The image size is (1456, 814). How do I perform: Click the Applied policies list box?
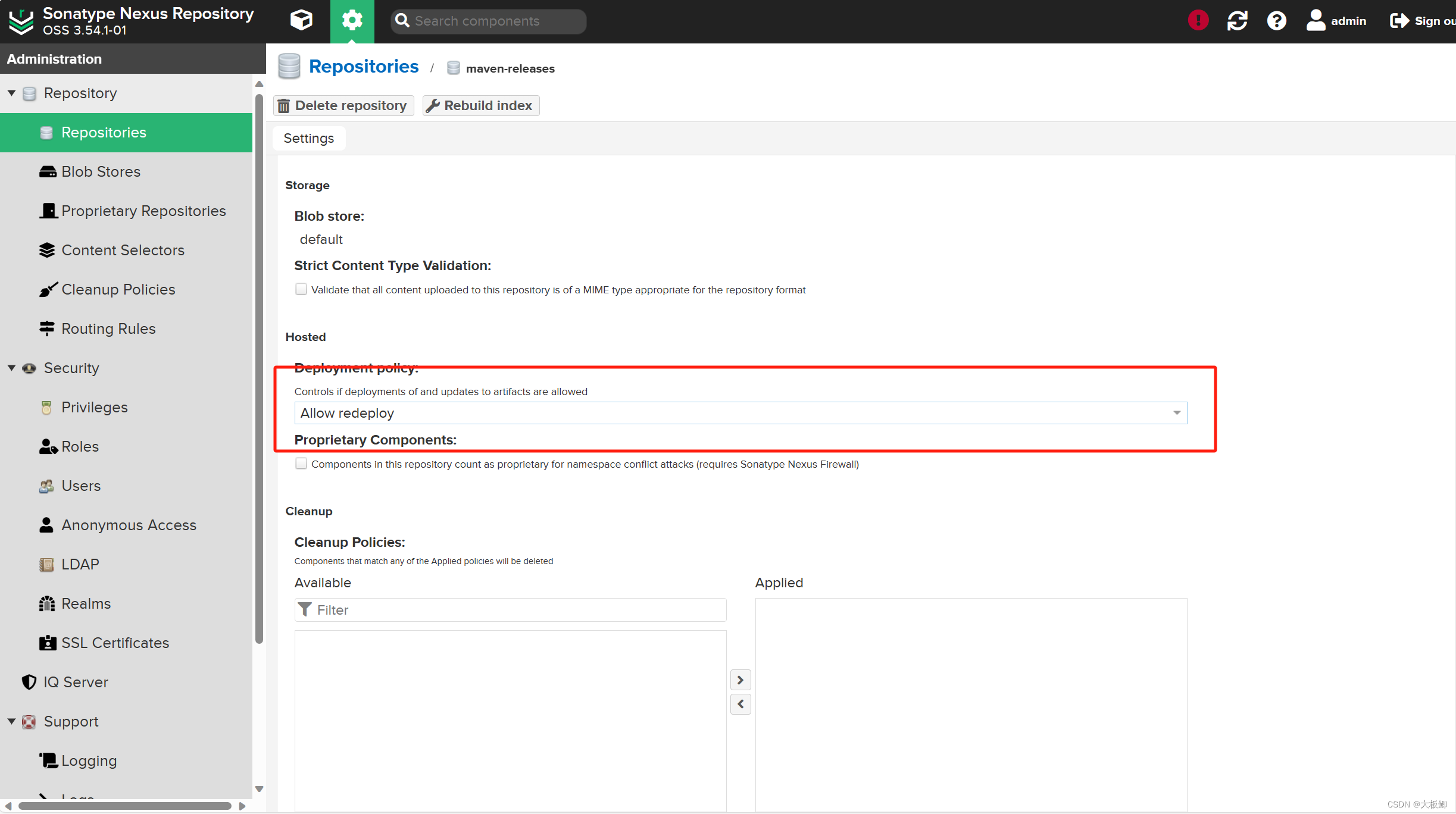[971, 705]
